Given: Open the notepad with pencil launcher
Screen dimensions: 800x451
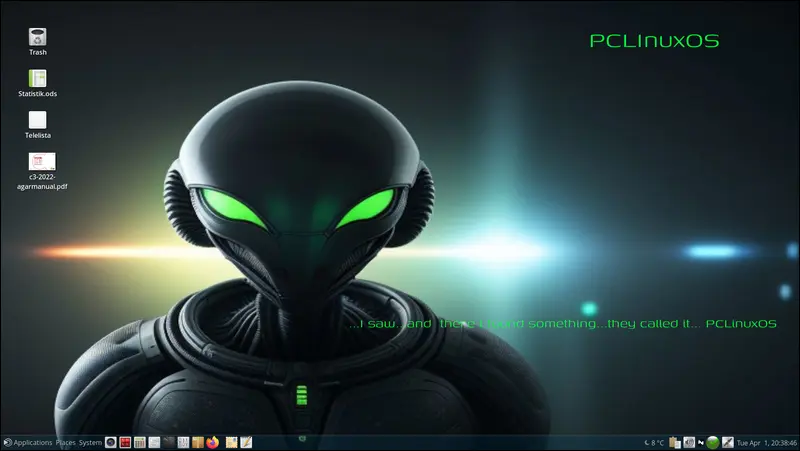Looking at the screenshot, I should tap(246, 442).
